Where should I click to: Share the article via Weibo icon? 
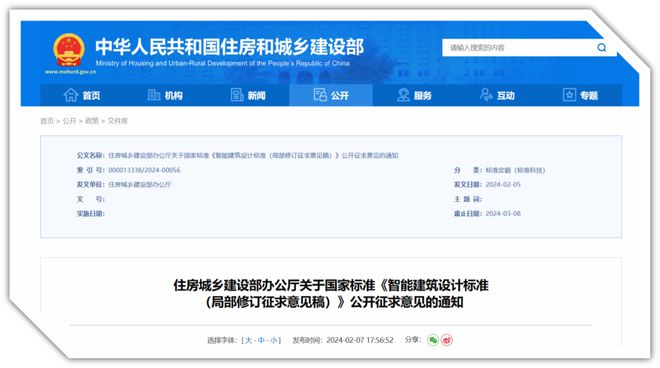click(447, 340)
